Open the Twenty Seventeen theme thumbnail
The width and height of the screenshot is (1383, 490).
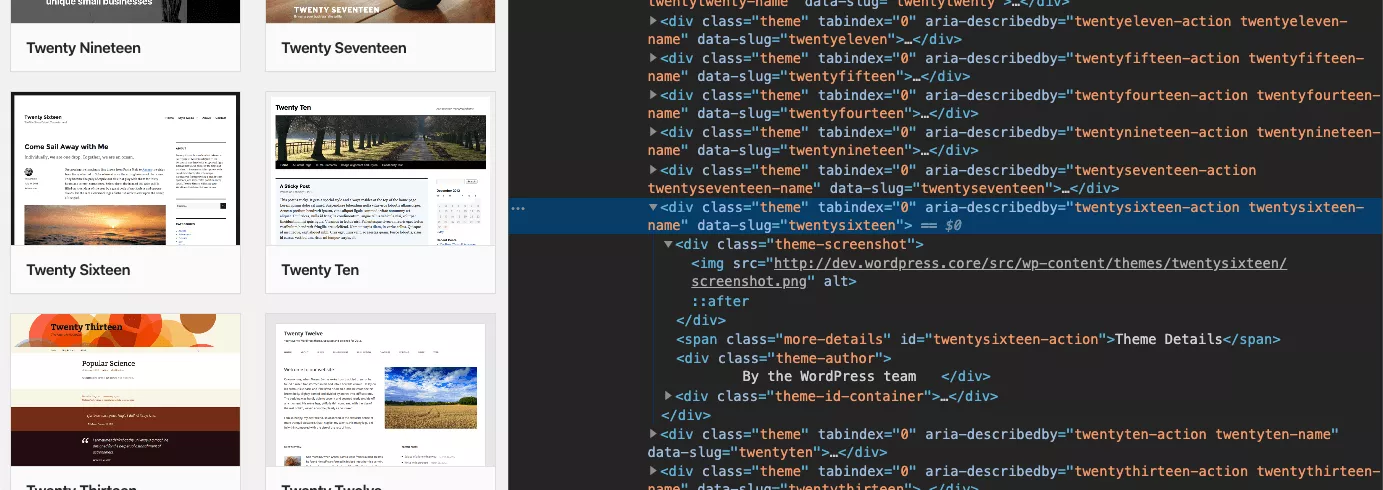[380, 11]
